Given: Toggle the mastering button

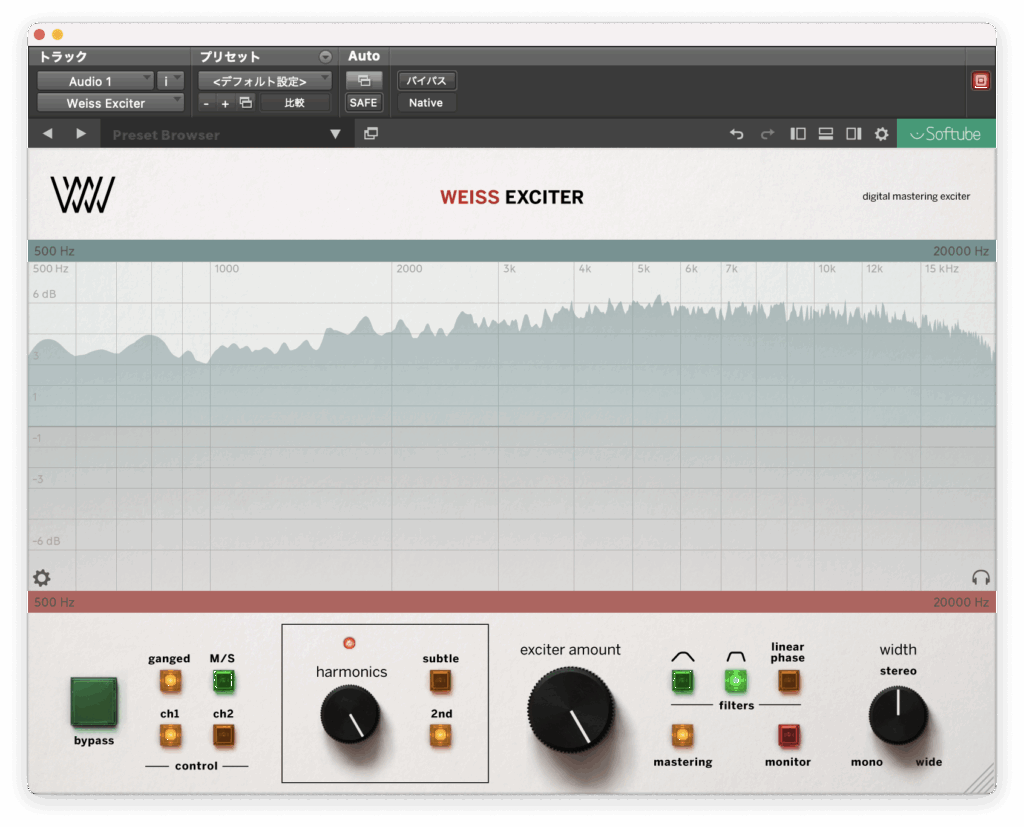Looking at the screenshot, I should [x=682, y=736].
